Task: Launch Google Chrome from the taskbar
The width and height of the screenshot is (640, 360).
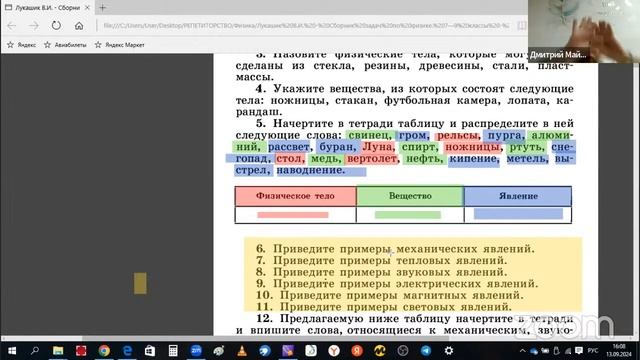Action: tap(104, 351)
